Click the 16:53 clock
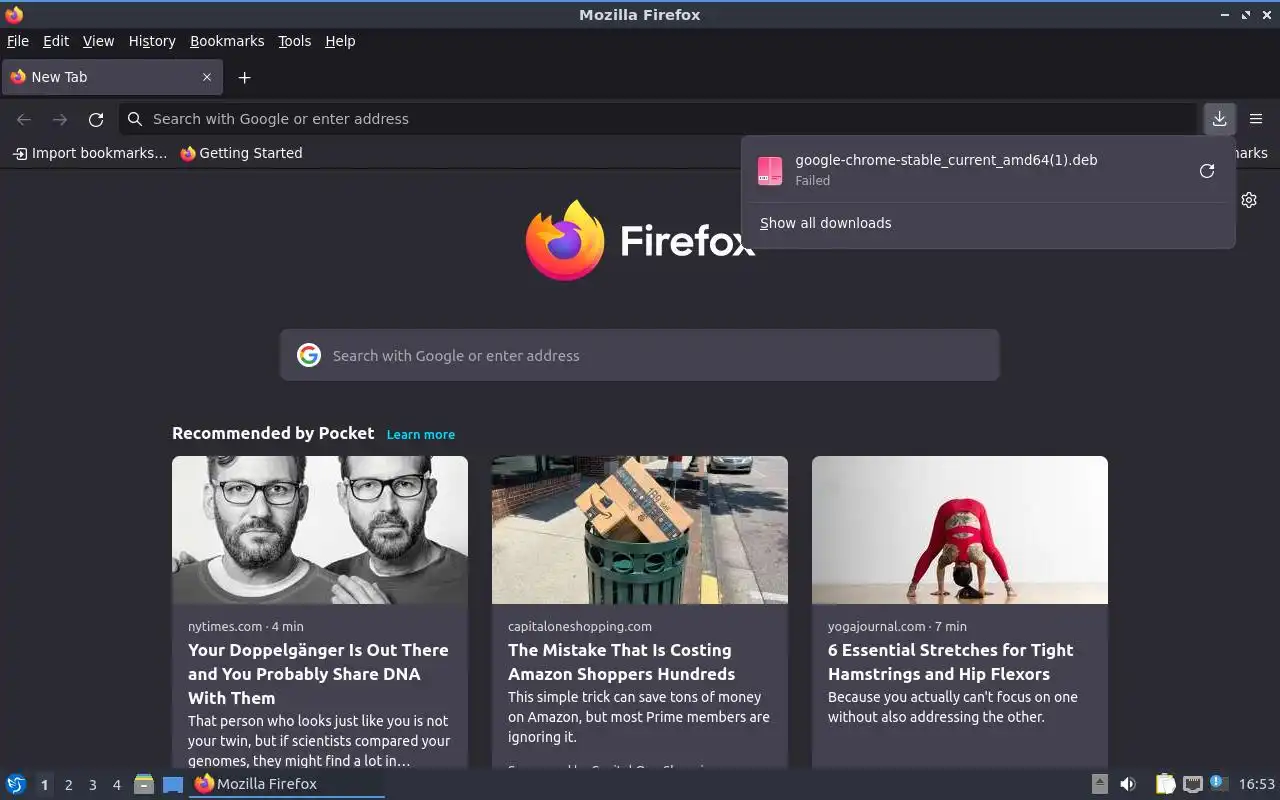Viewport: 1280px width, 800px height. tap(1256, 784)
